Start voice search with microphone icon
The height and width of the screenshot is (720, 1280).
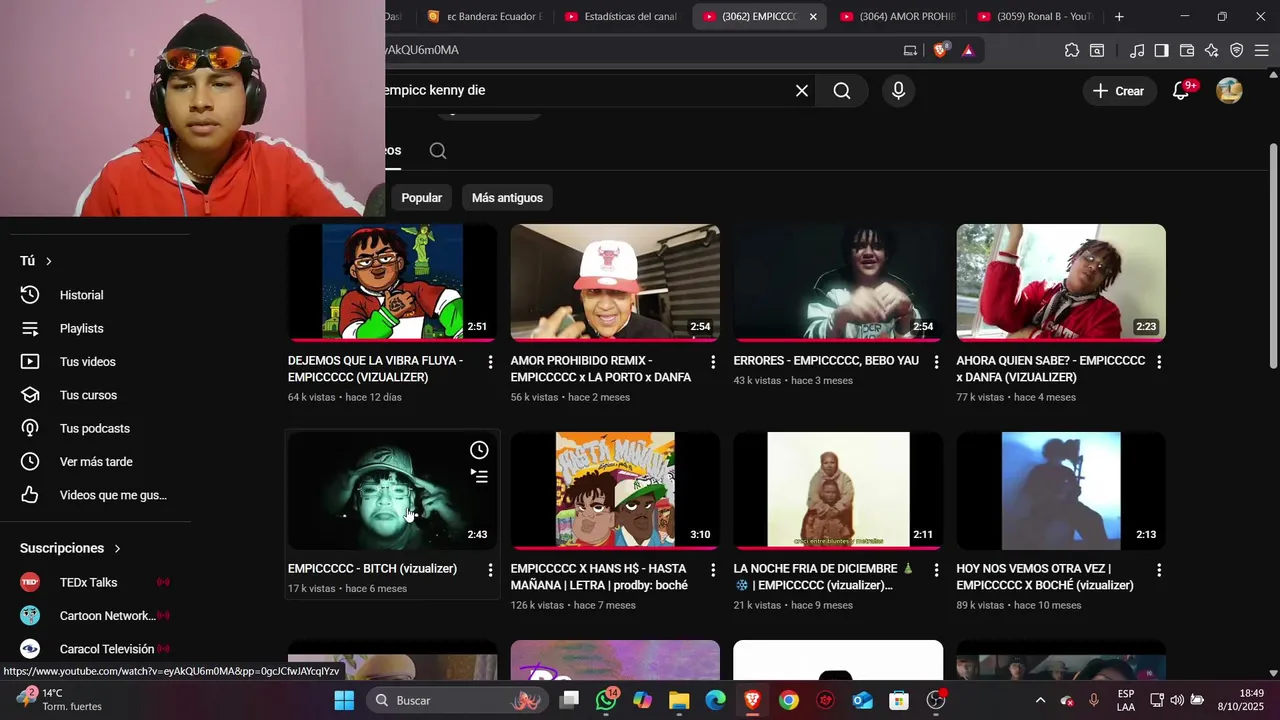[x=898, y=91]
